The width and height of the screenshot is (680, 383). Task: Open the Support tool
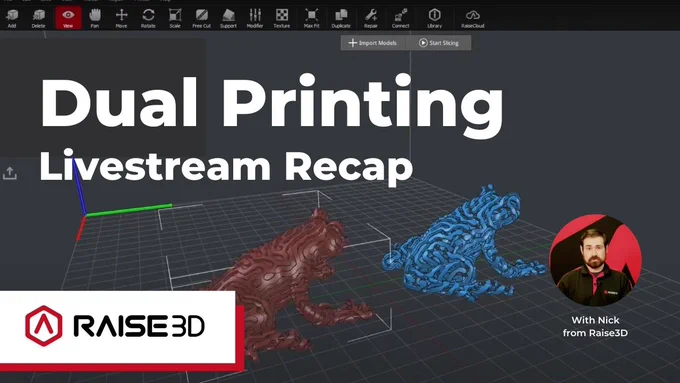(x=228, y=18)
